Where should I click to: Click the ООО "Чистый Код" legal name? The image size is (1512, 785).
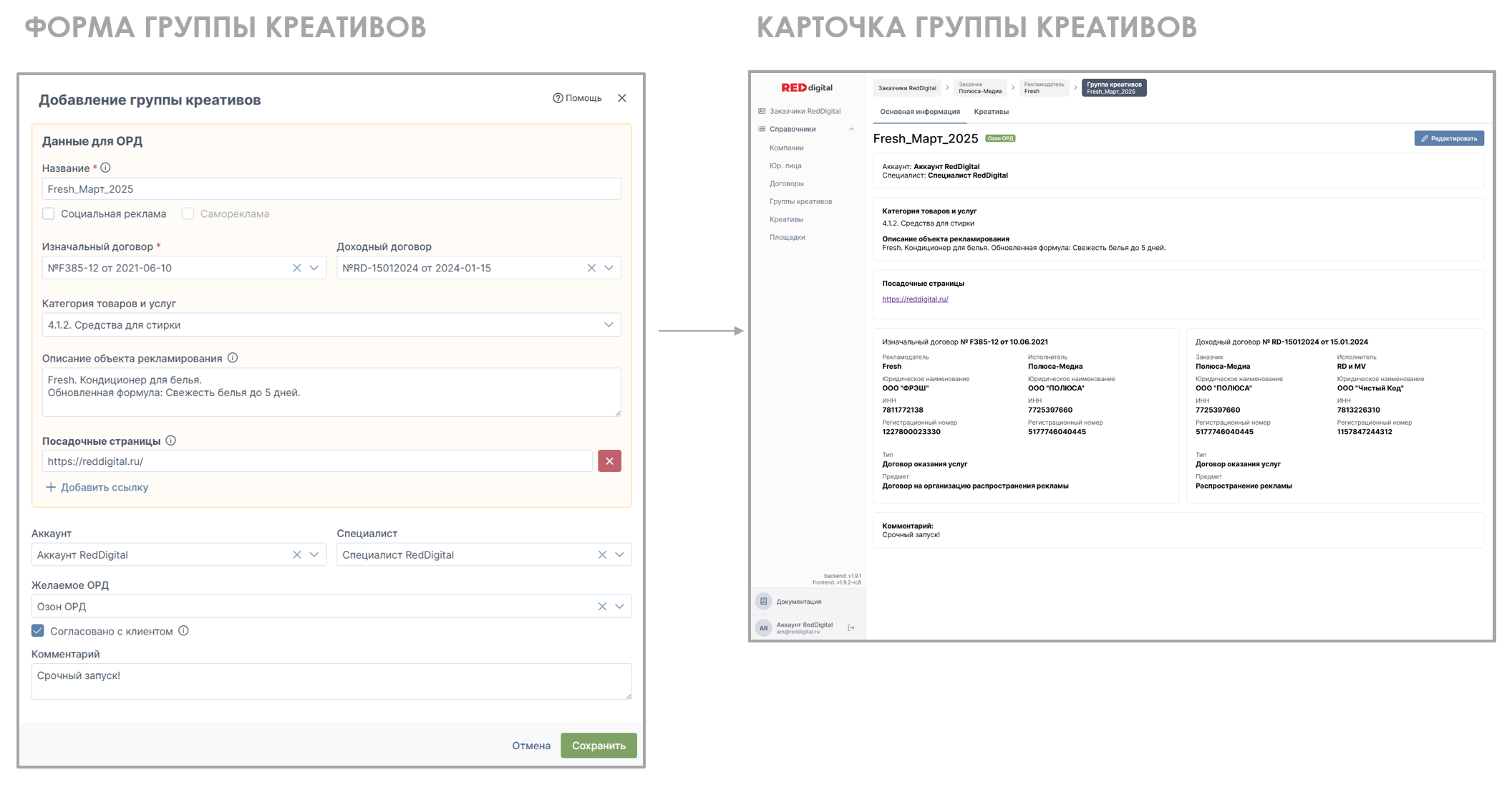1370,388
